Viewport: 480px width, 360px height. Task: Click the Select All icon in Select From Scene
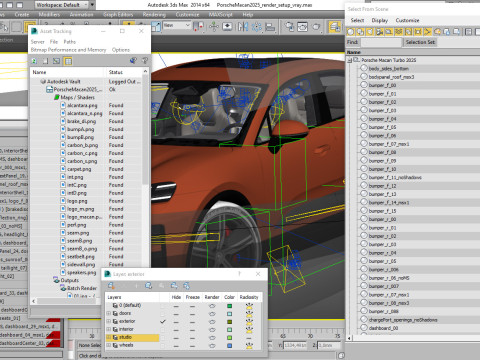(x=468, y=32)
